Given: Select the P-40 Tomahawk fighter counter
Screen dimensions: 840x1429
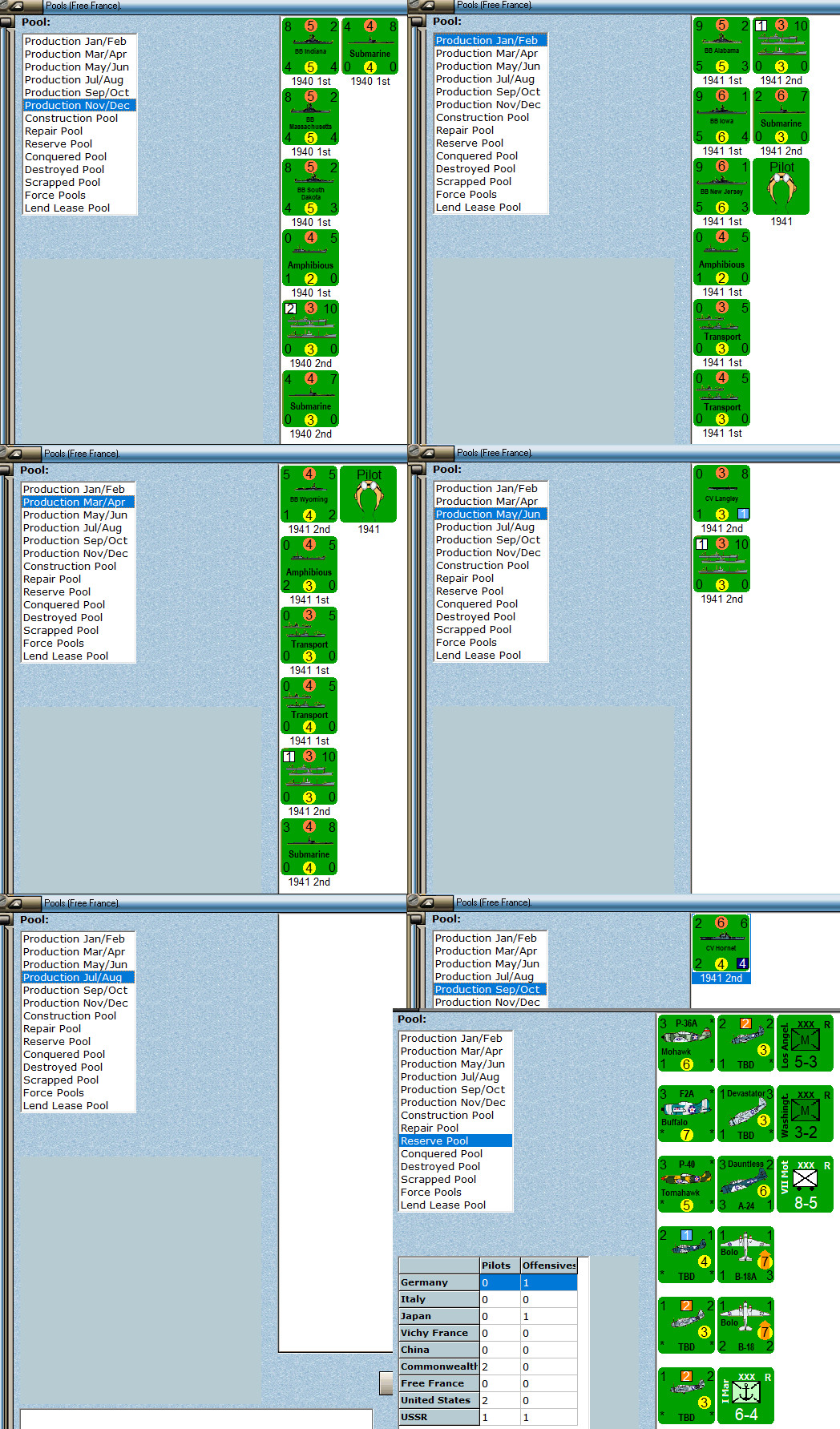Looking at the screenshot, I should 687,1184.
